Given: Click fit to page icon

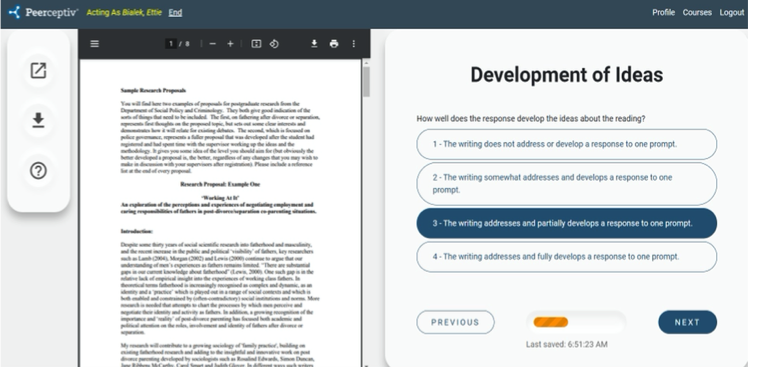Looking at the screenshot, I should click(x=256, y=44).
